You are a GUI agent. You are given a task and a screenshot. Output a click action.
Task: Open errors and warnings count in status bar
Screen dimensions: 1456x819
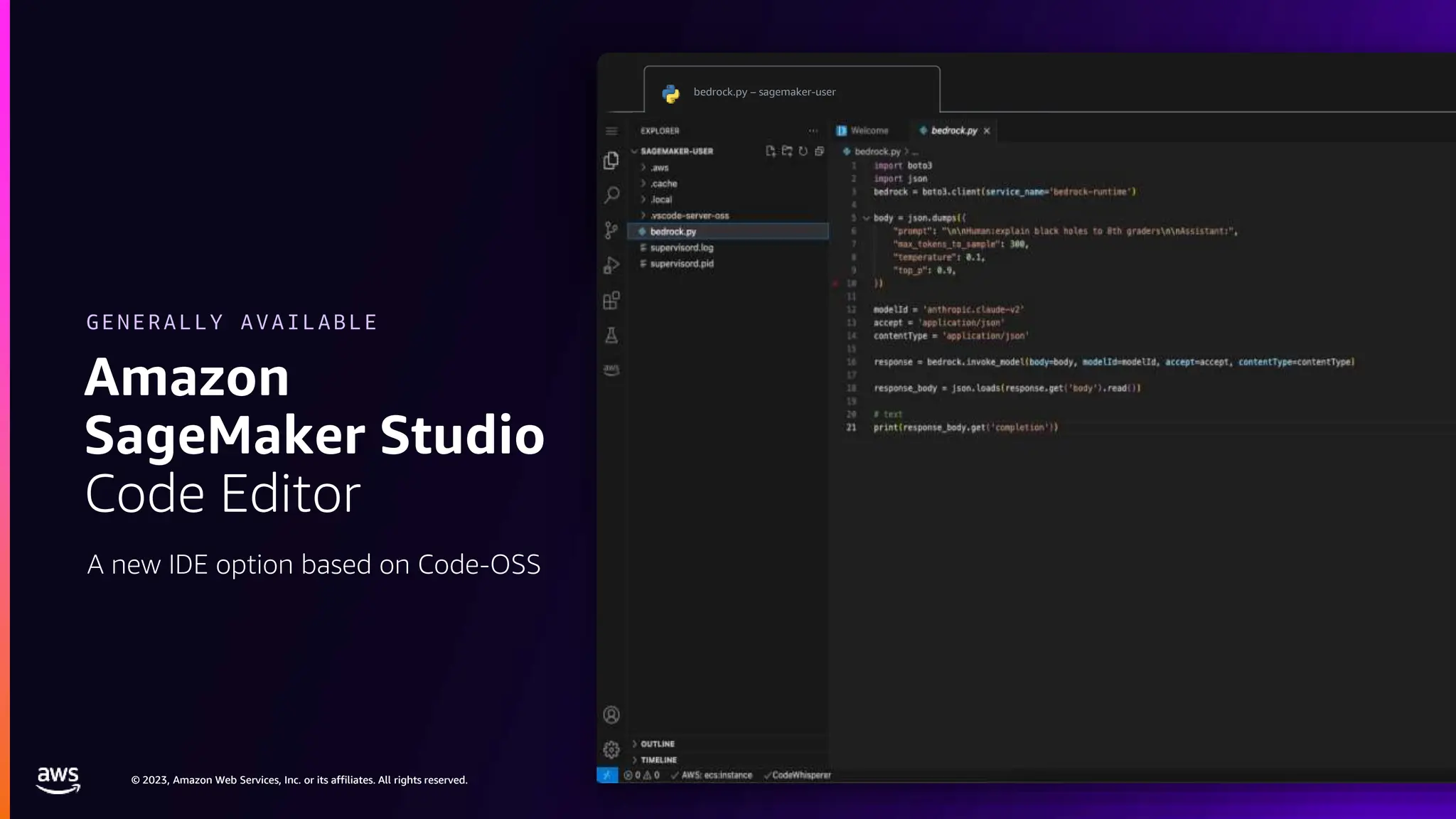(x=642, y=776)
